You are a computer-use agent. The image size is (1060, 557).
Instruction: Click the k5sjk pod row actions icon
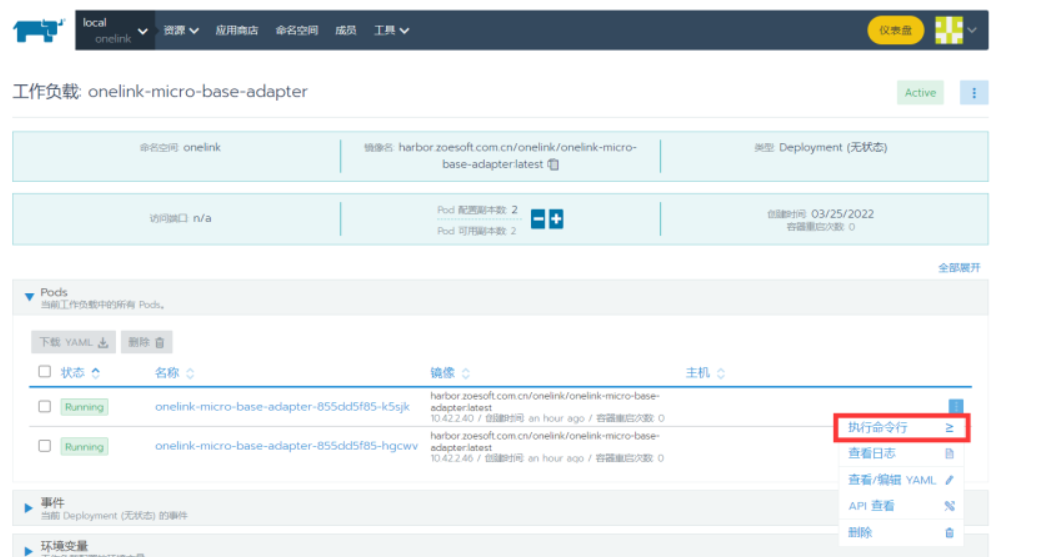(955, 406)
